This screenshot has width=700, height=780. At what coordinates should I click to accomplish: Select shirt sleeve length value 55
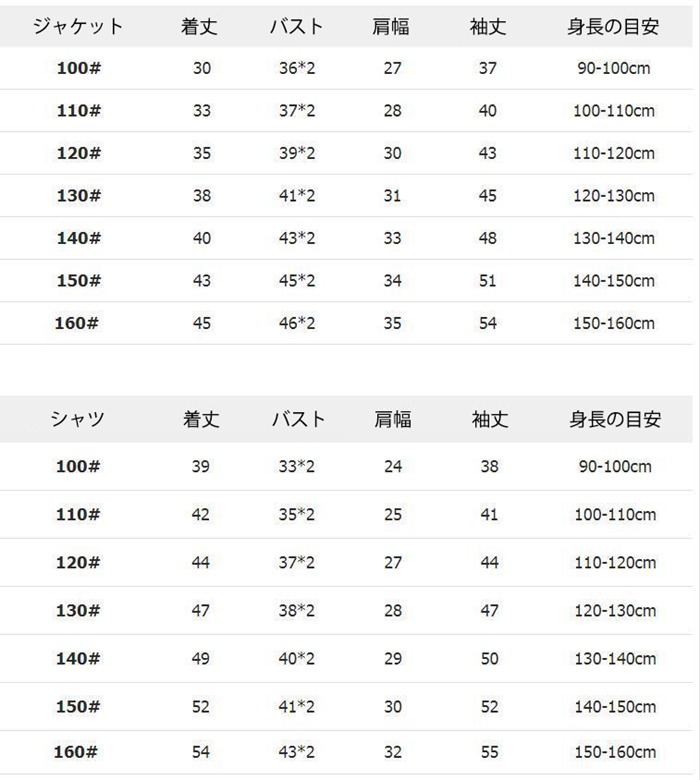489,750
